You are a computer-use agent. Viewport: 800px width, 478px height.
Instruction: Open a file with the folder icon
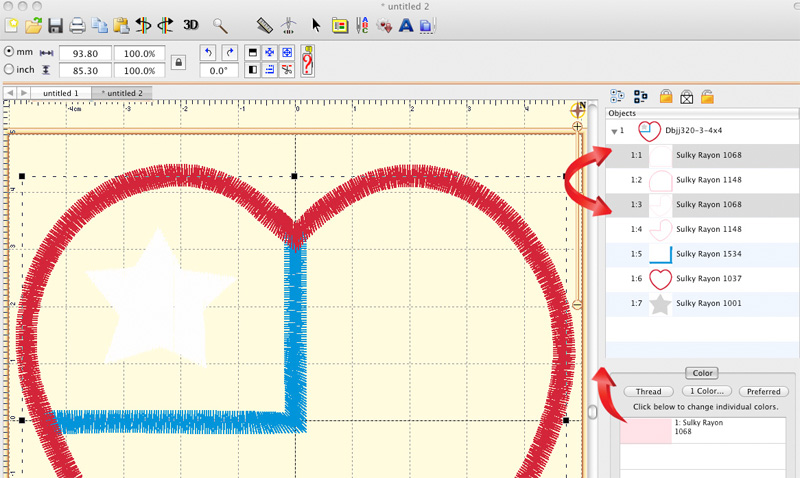33,25
